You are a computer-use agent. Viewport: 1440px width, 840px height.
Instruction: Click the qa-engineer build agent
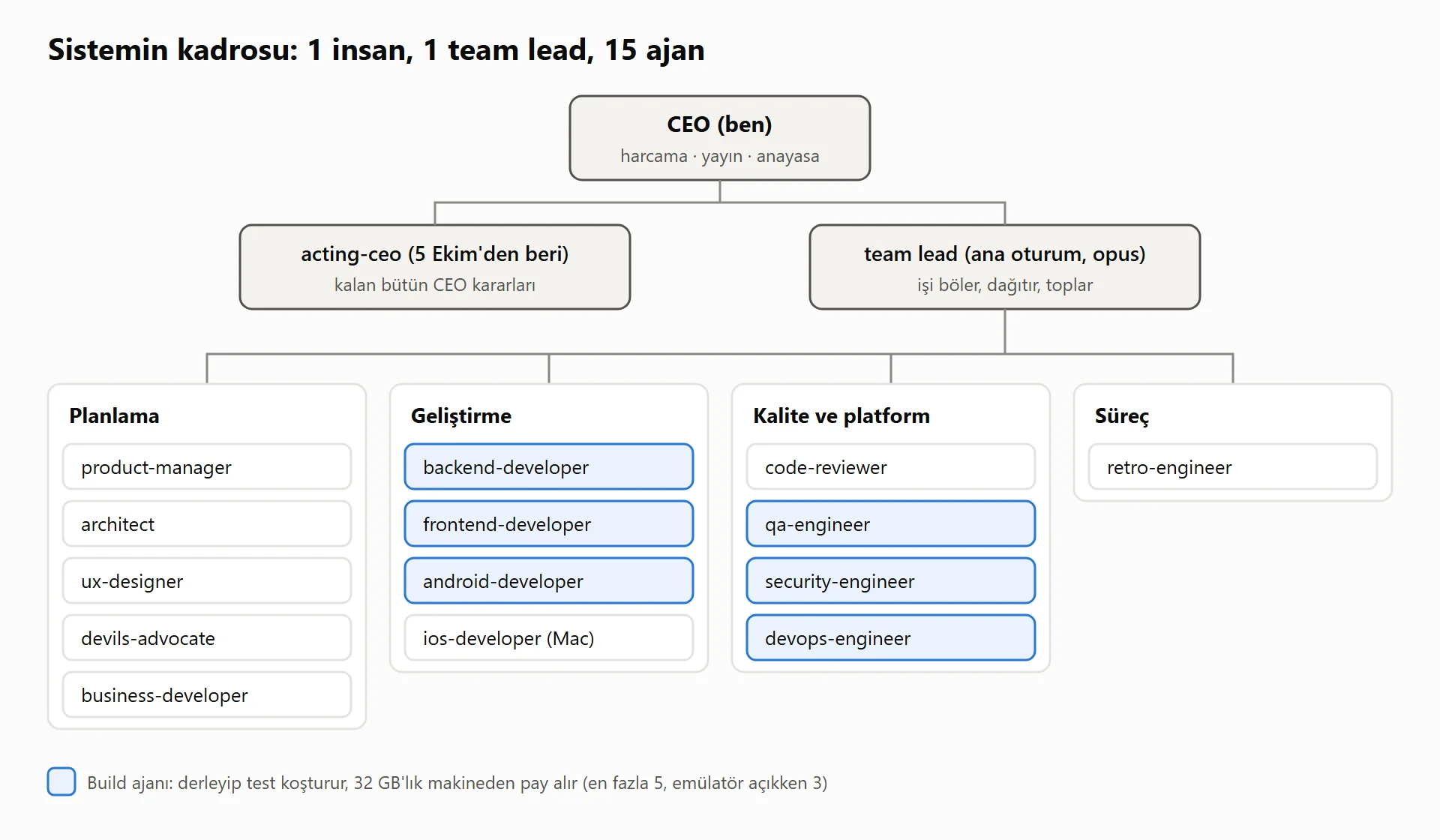[x=891, y=523]
